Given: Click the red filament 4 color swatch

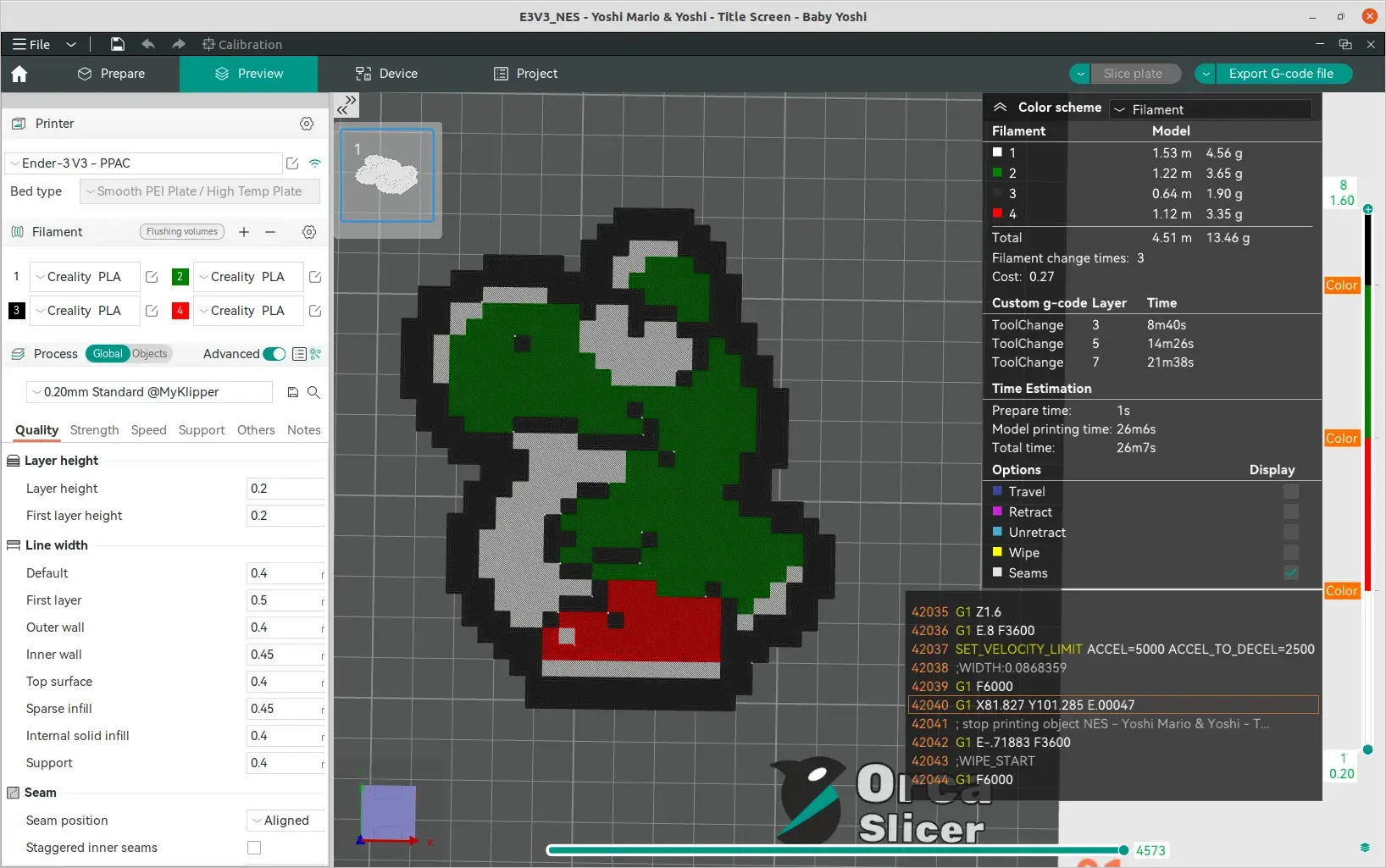Looking at the screenshot, I should [180, 311].
